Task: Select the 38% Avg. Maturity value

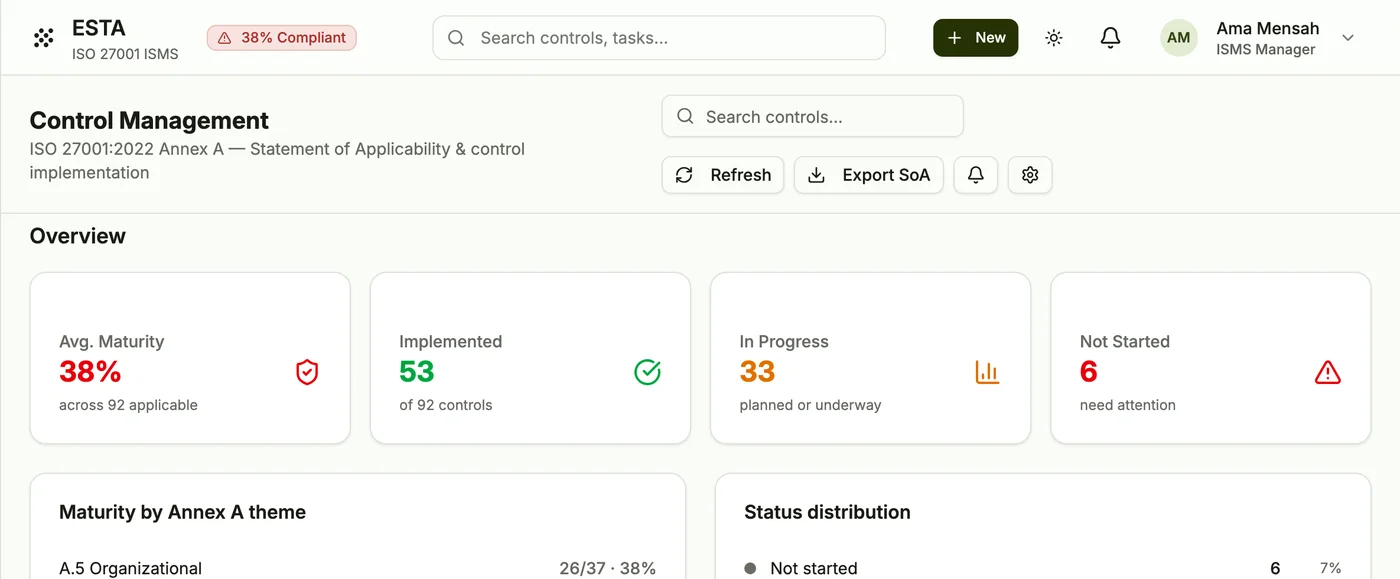Action: 90,372
